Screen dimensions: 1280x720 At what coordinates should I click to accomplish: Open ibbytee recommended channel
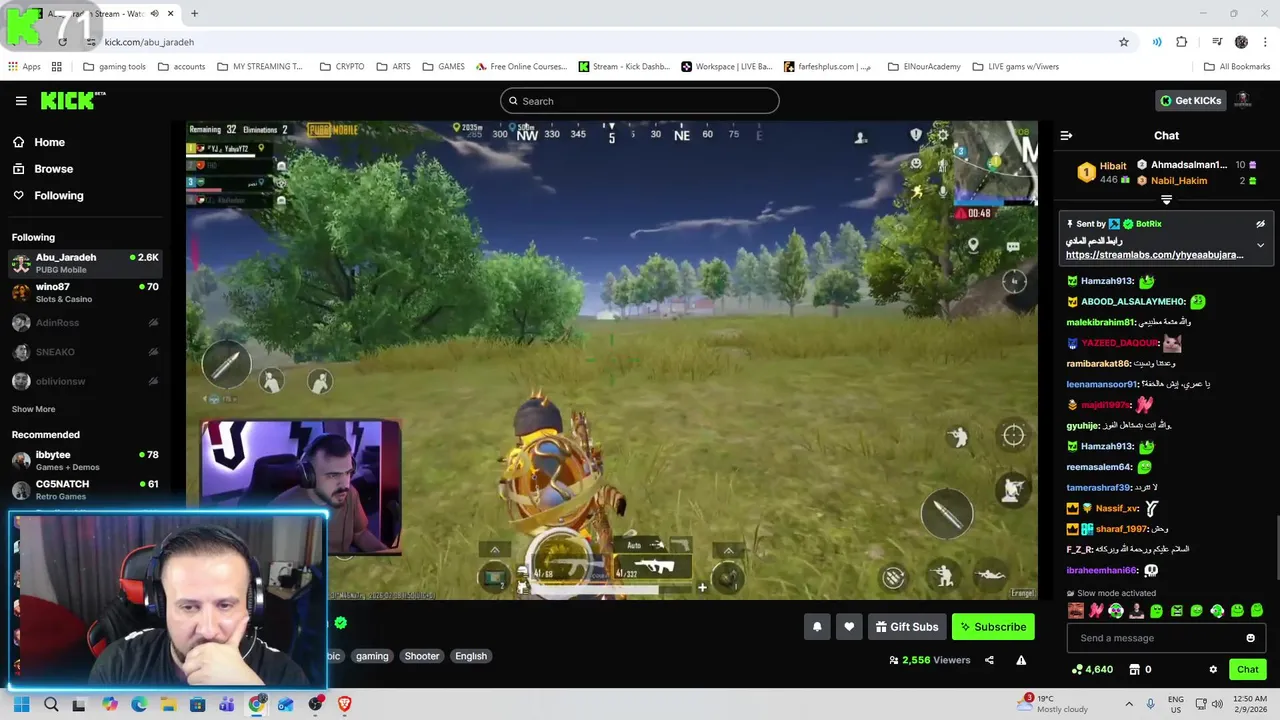[85, 460]
